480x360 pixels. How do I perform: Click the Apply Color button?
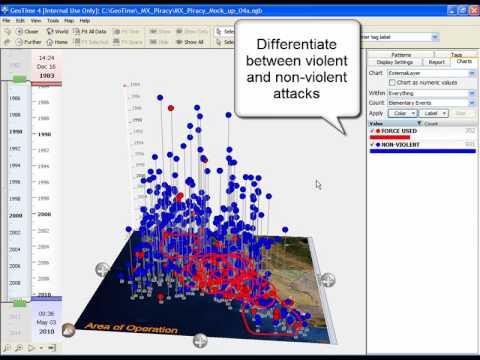point(403,113)
